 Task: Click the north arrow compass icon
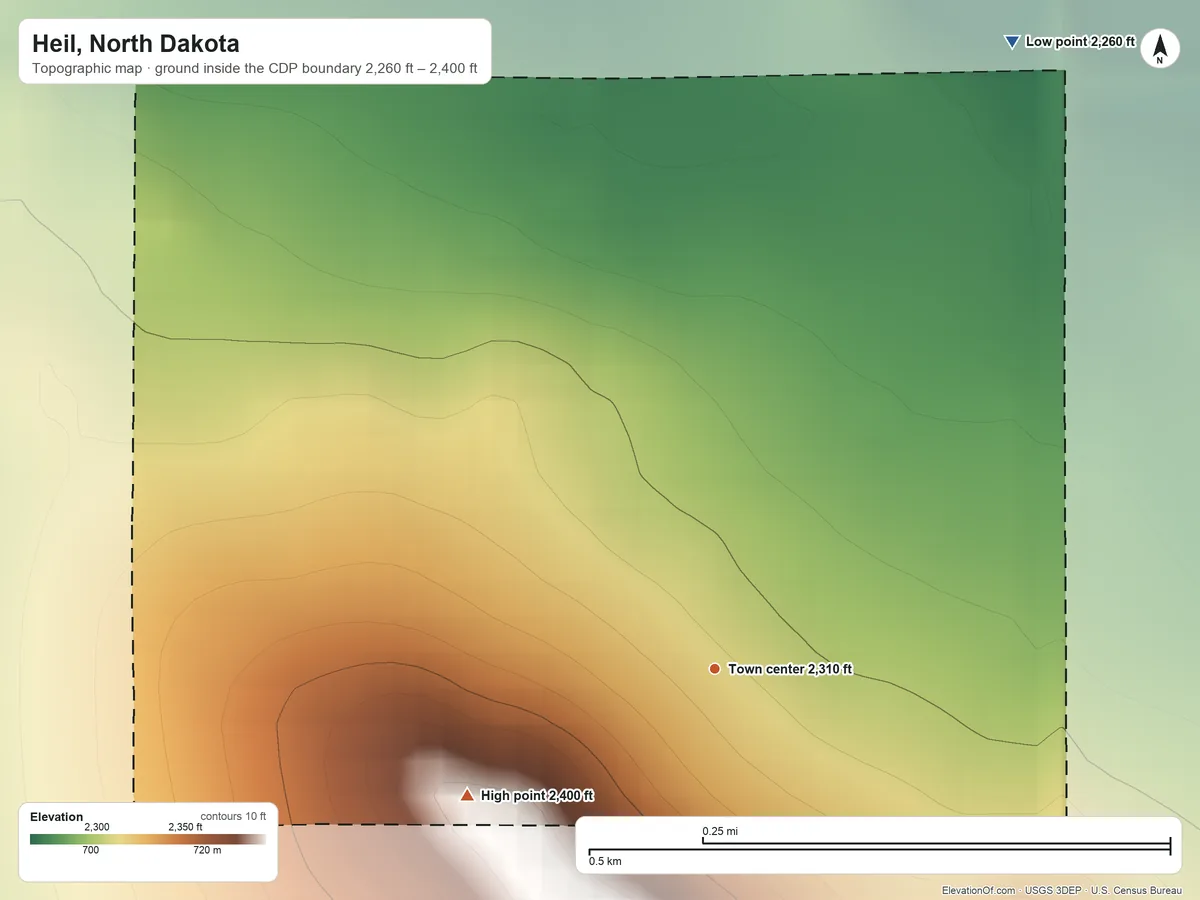coord(1159,48)
